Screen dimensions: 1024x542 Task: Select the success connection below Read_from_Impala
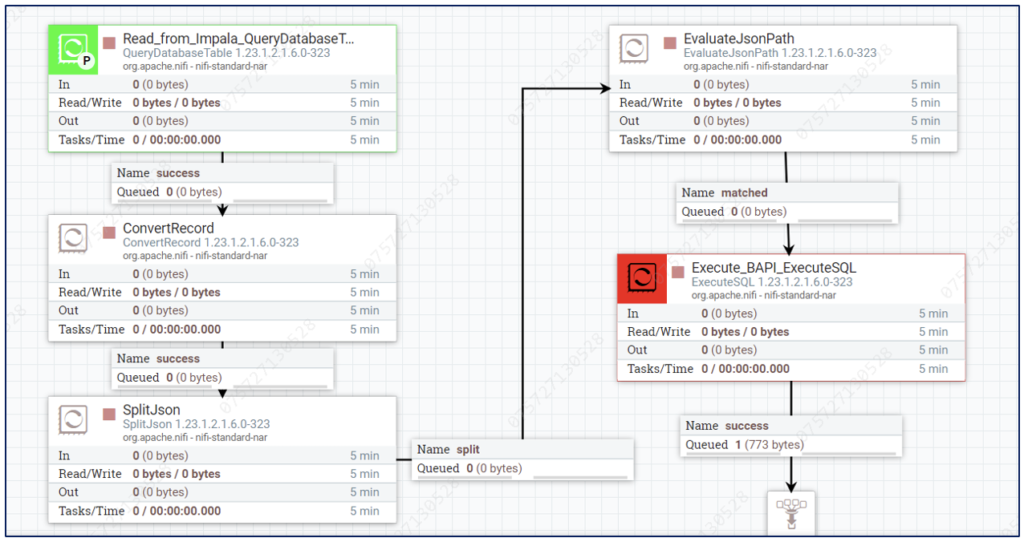223,182
